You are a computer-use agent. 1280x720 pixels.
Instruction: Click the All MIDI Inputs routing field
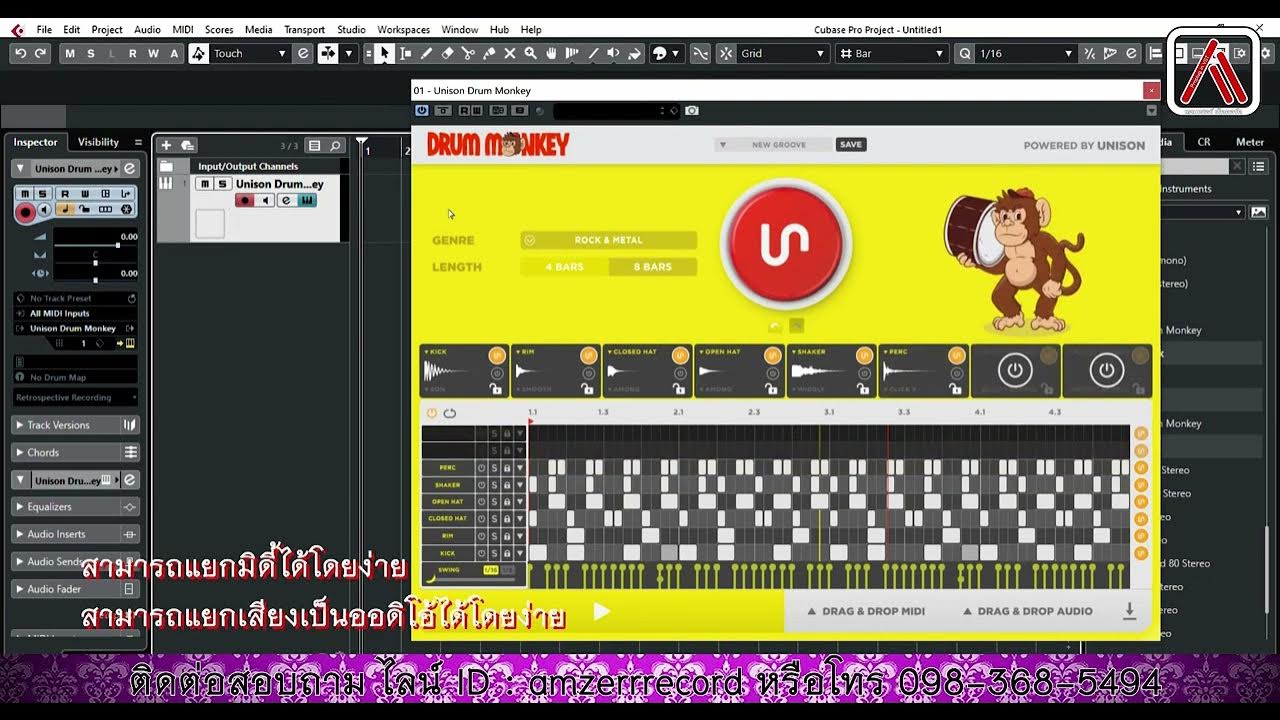tap(76, 313)
